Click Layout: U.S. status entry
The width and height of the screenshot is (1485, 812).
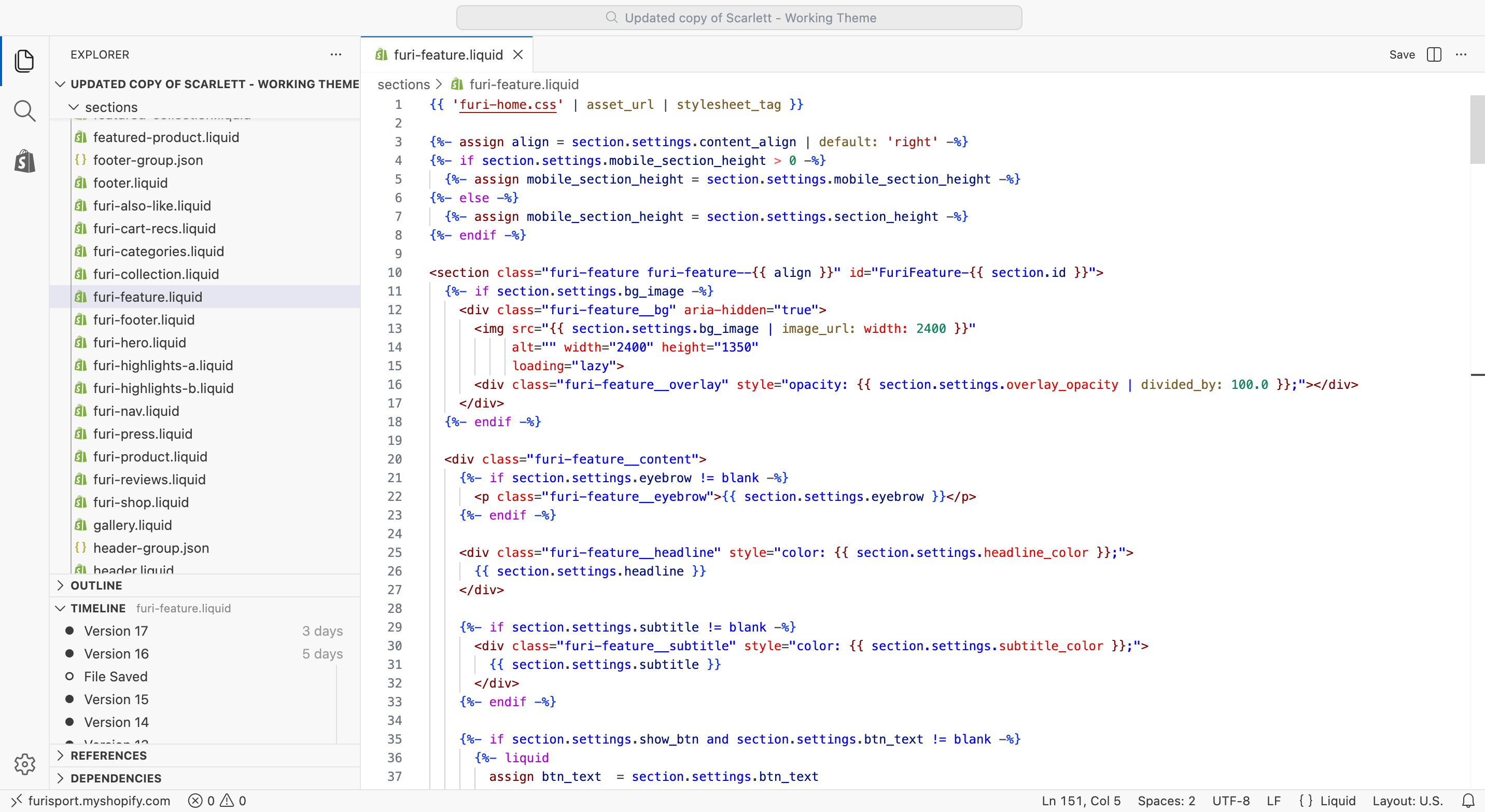(1407, 801)
